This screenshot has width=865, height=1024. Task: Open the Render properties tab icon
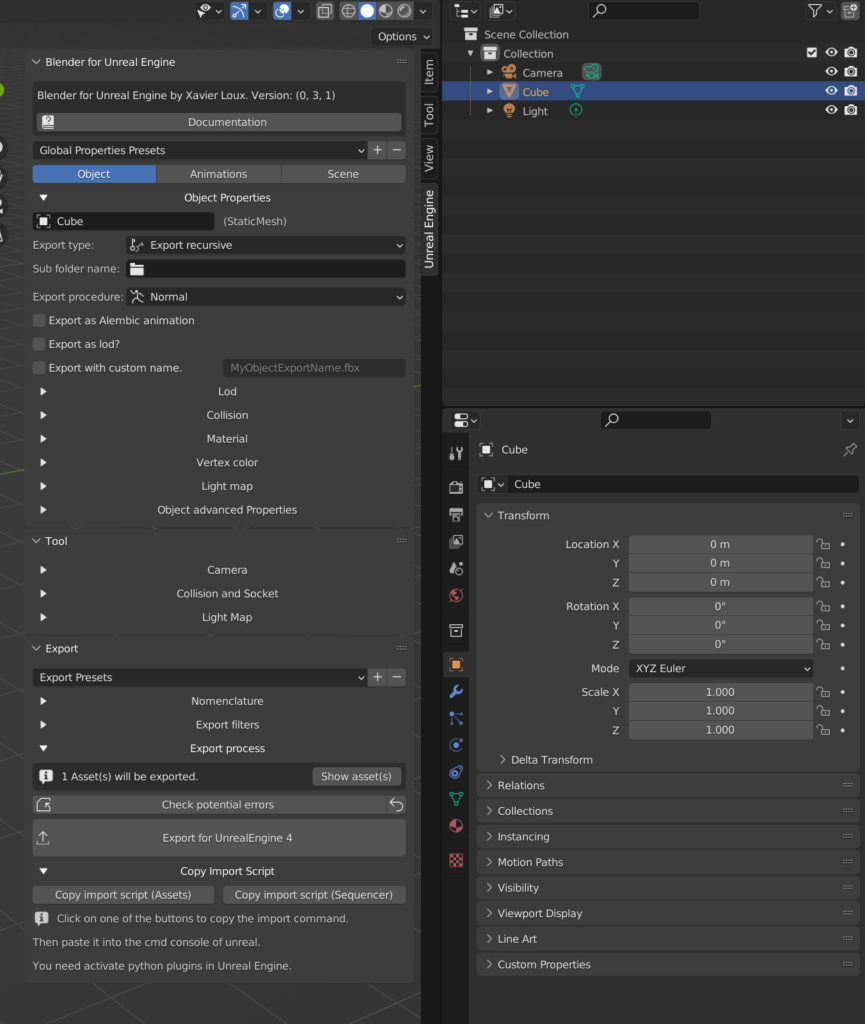[x=456, y=487]
